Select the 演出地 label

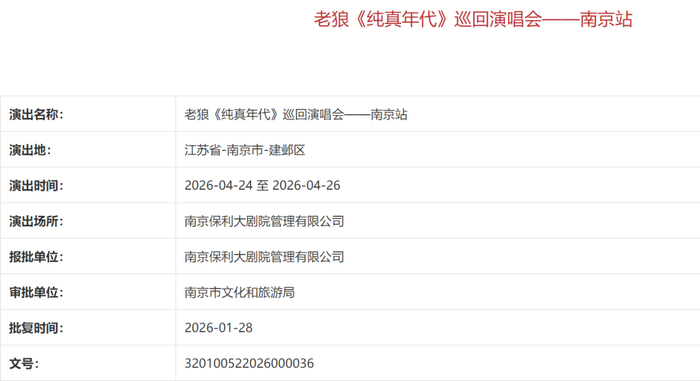(x=30, y=150)
